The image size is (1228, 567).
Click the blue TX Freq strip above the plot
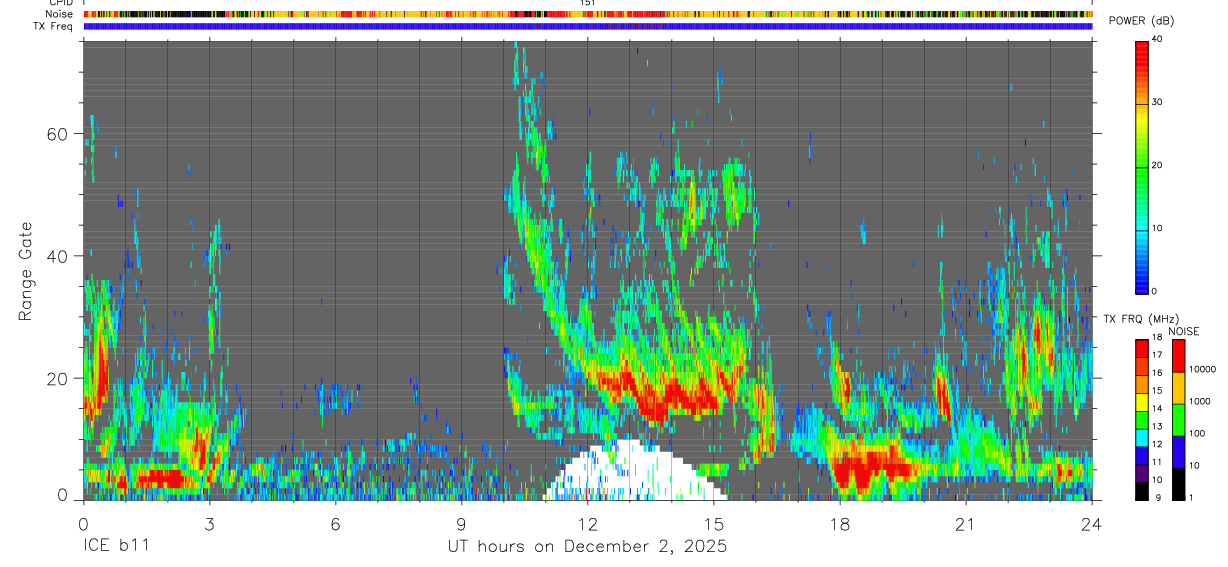pos(588,26)
